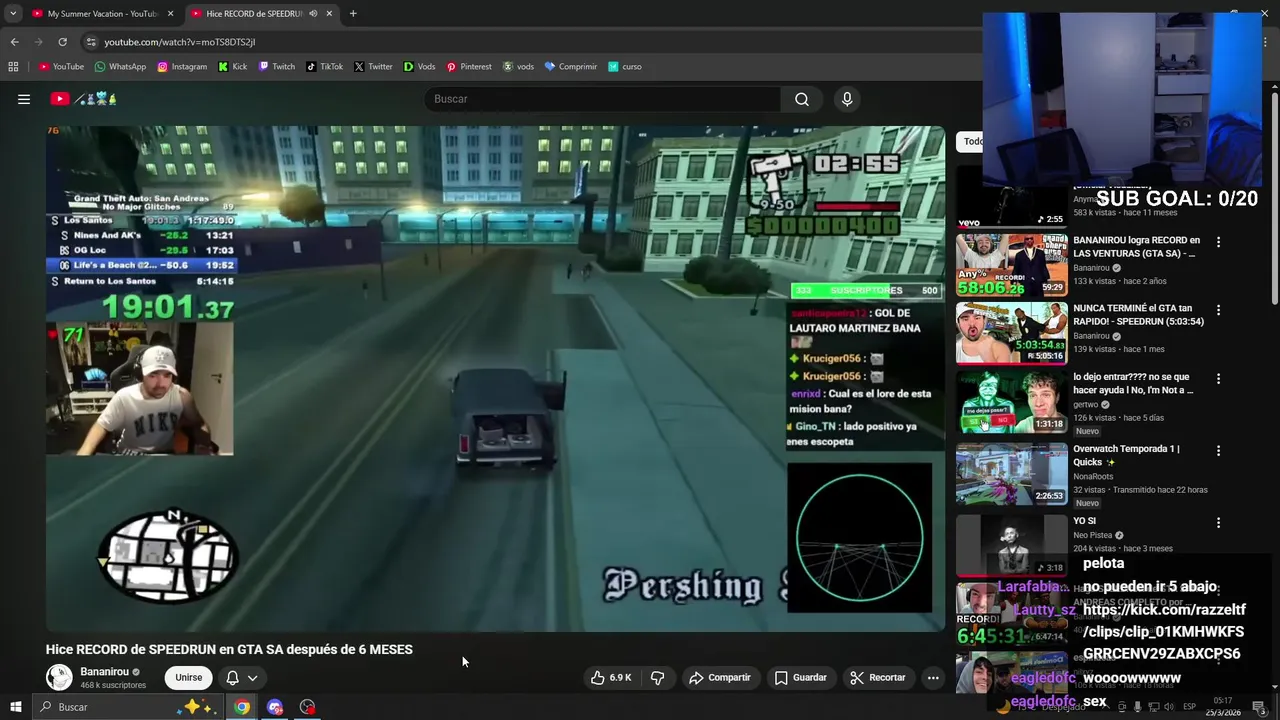Image resolution: width=1280 pixels, height=720 pixels.
Task: Open options for lo dejo entrar video
Action: tap(1218, 379)
